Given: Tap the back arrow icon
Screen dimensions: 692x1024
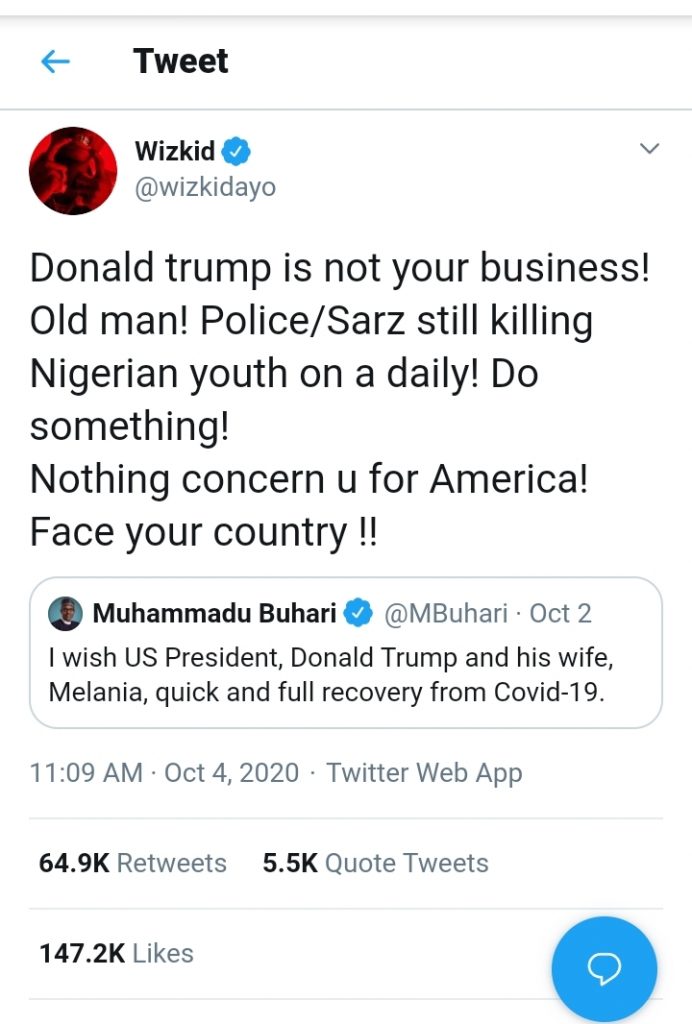Looking at the screenshot, I should point(55,62).
